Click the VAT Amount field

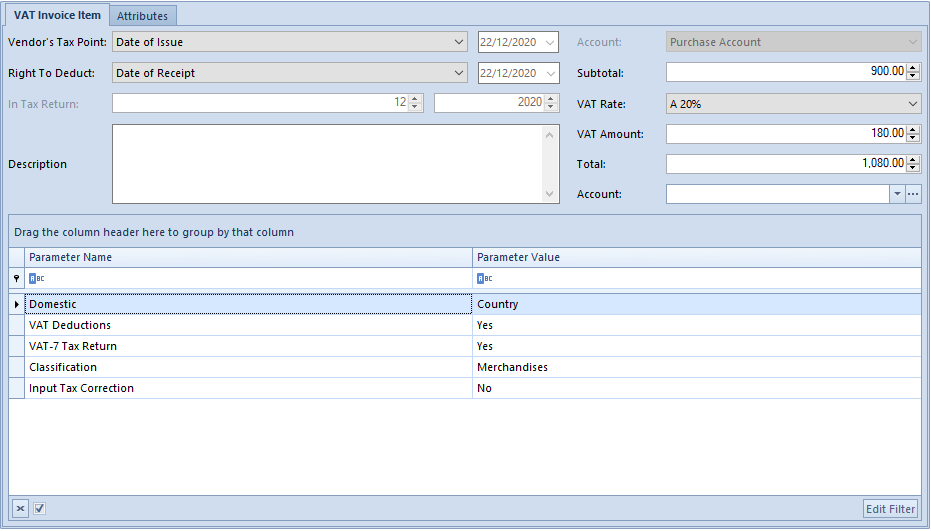click(x=786, y=134)
